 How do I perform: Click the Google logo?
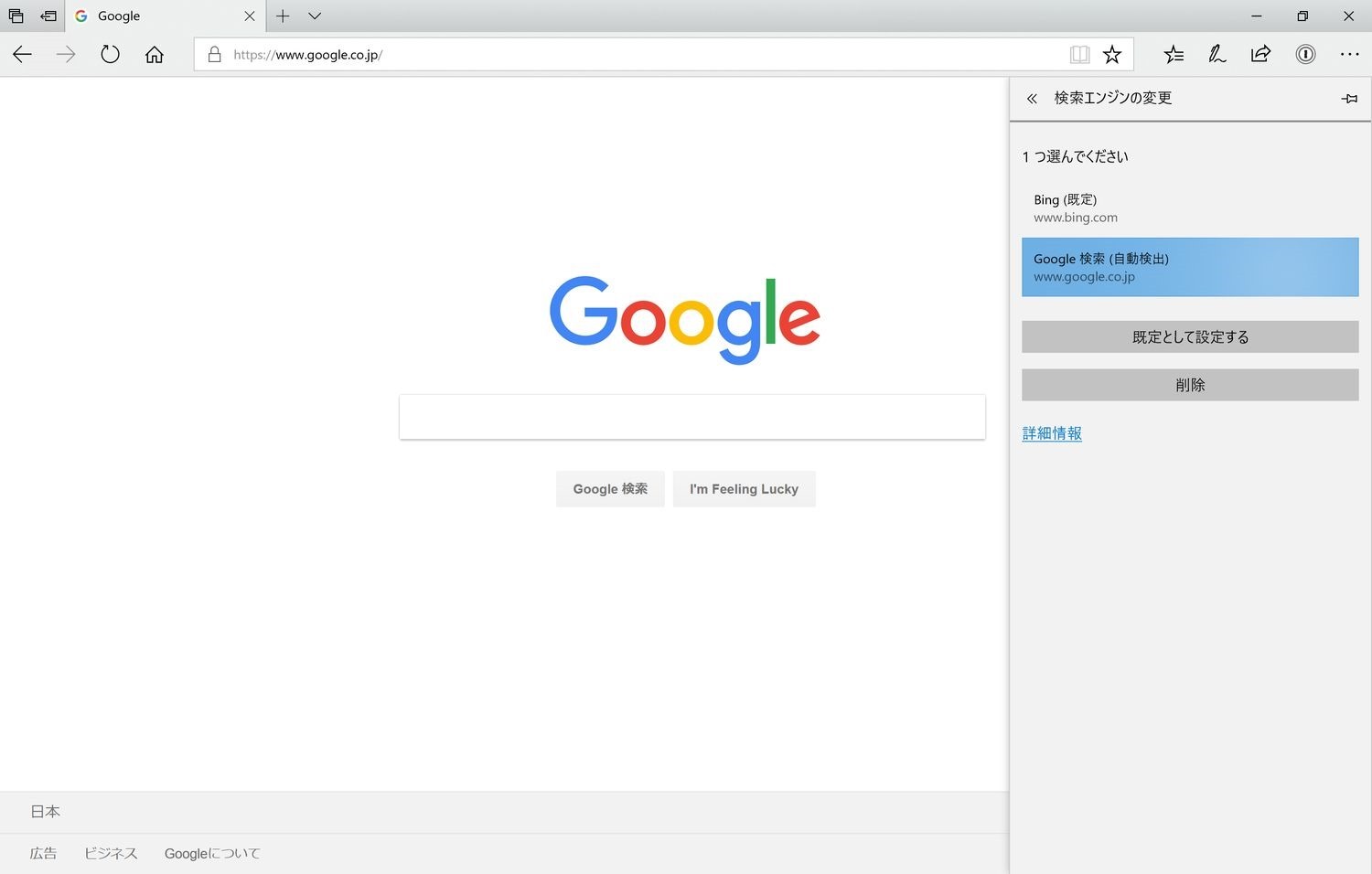[x=684, y=318]
